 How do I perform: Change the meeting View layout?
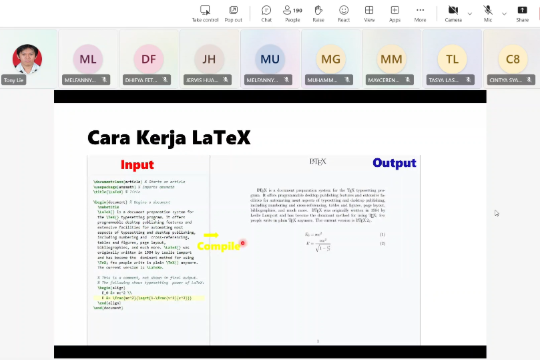pos(369,14)
